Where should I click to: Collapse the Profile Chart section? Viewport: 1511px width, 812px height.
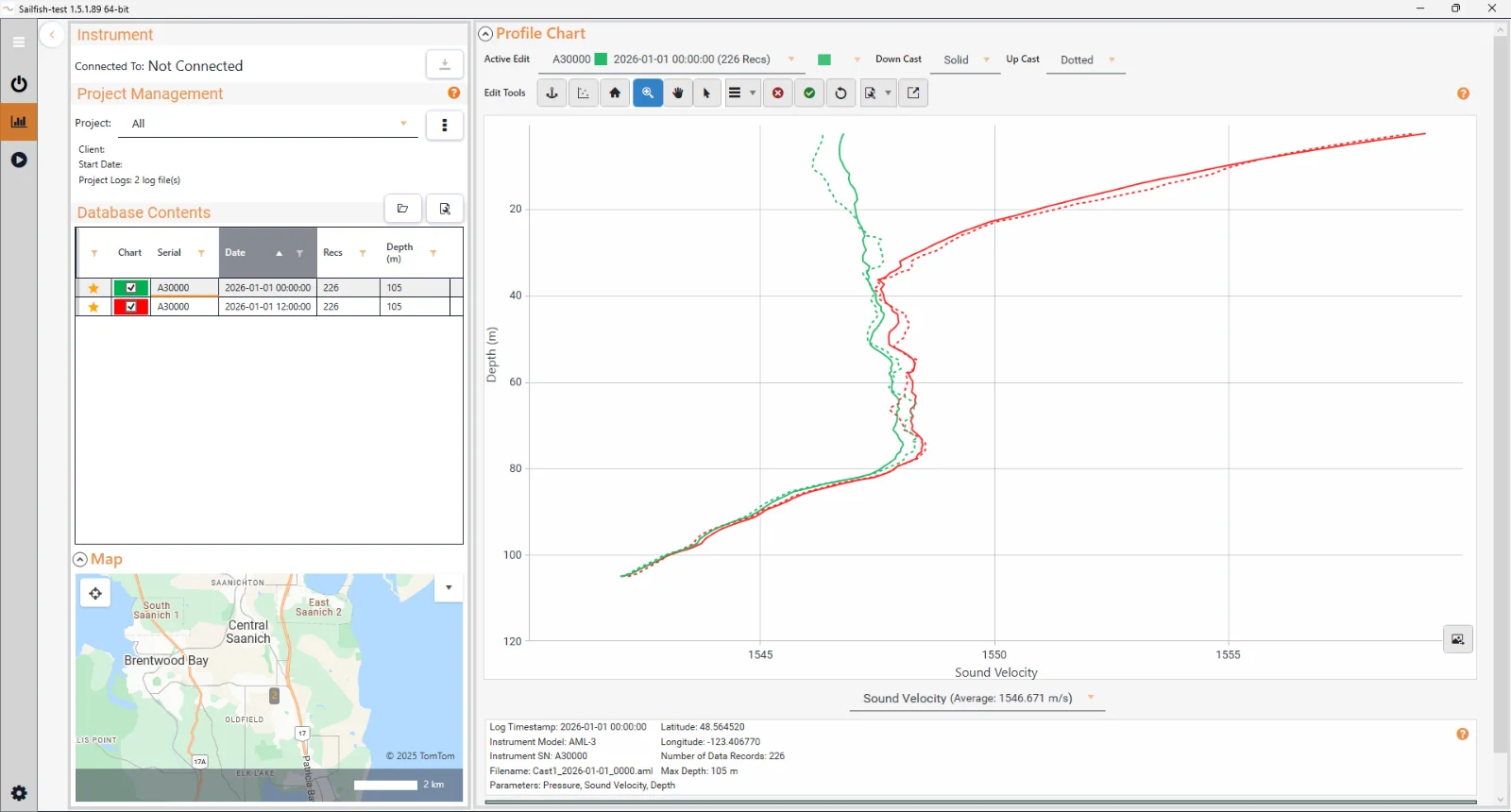(x=485, y=34)
